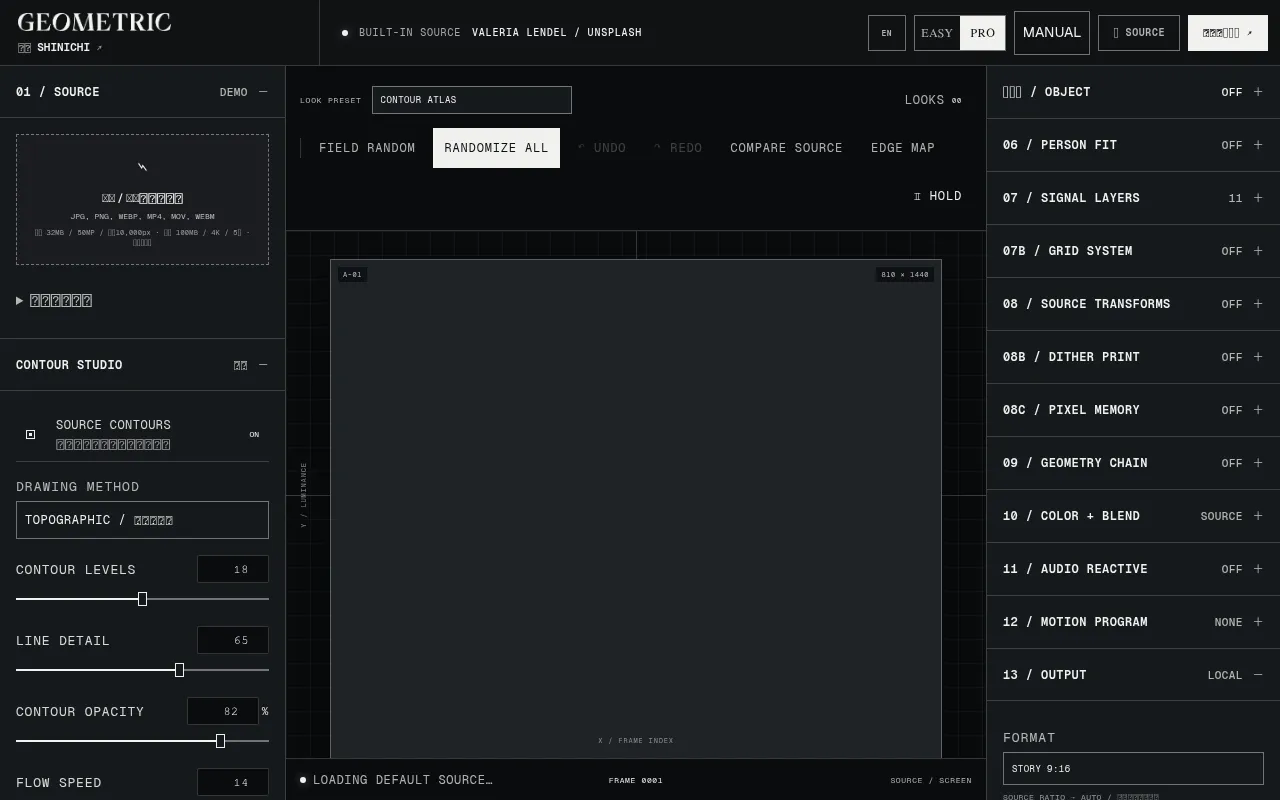The width and height of the screenshot is (1280, 800).
Task: Toggle Compare Source view
Action: (786, 148)
